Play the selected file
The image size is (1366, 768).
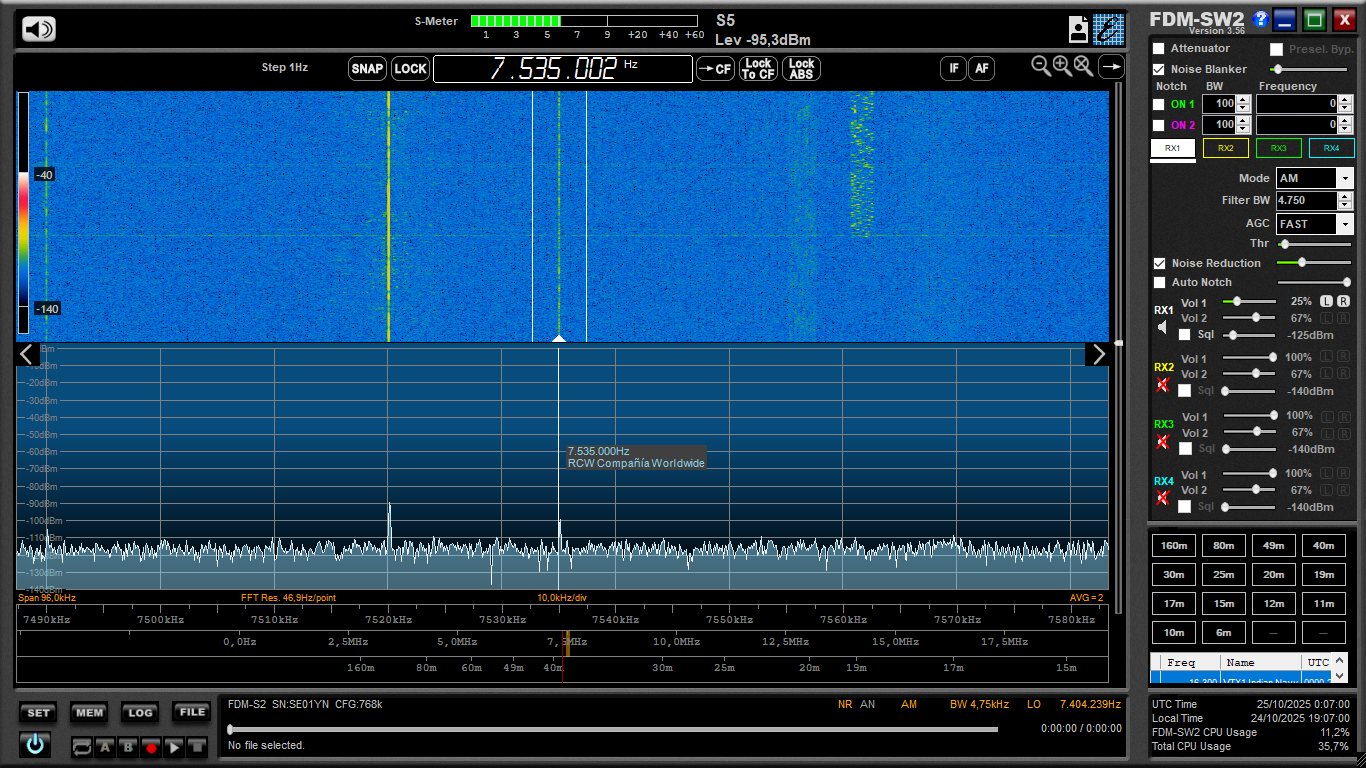[x=174, y=747]
